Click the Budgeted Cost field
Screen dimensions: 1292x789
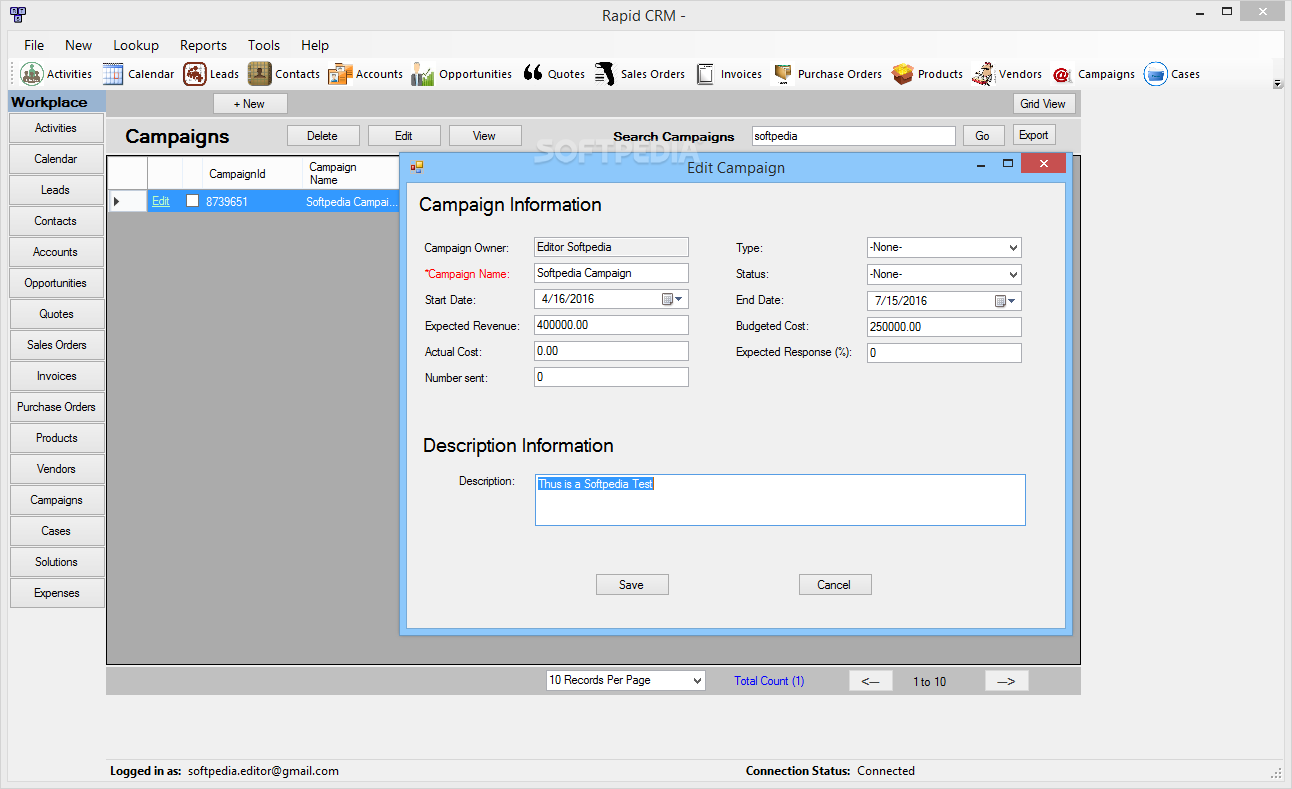coord(944,327)
